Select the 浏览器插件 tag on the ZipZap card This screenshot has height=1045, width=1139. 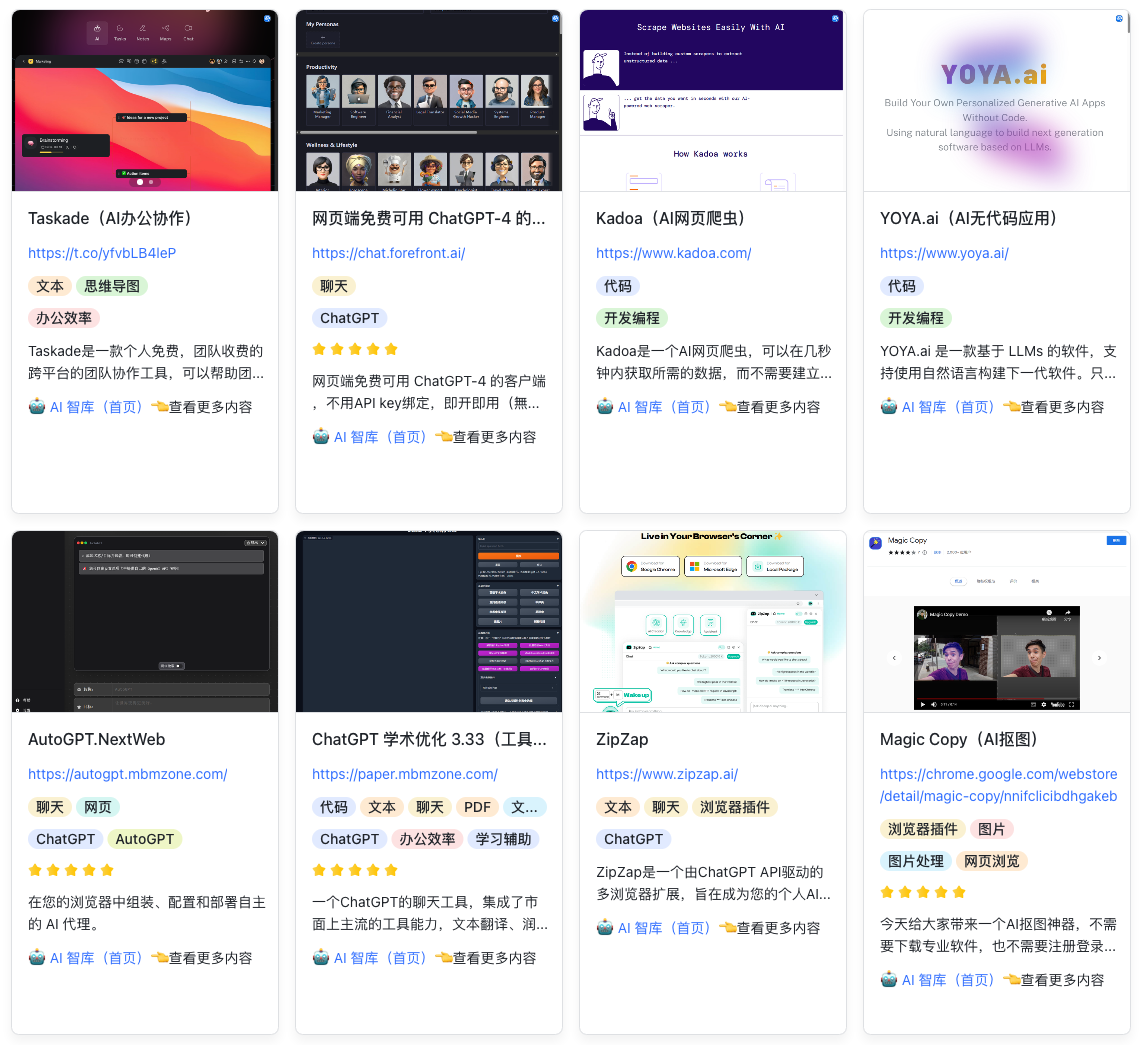[735, 807]
